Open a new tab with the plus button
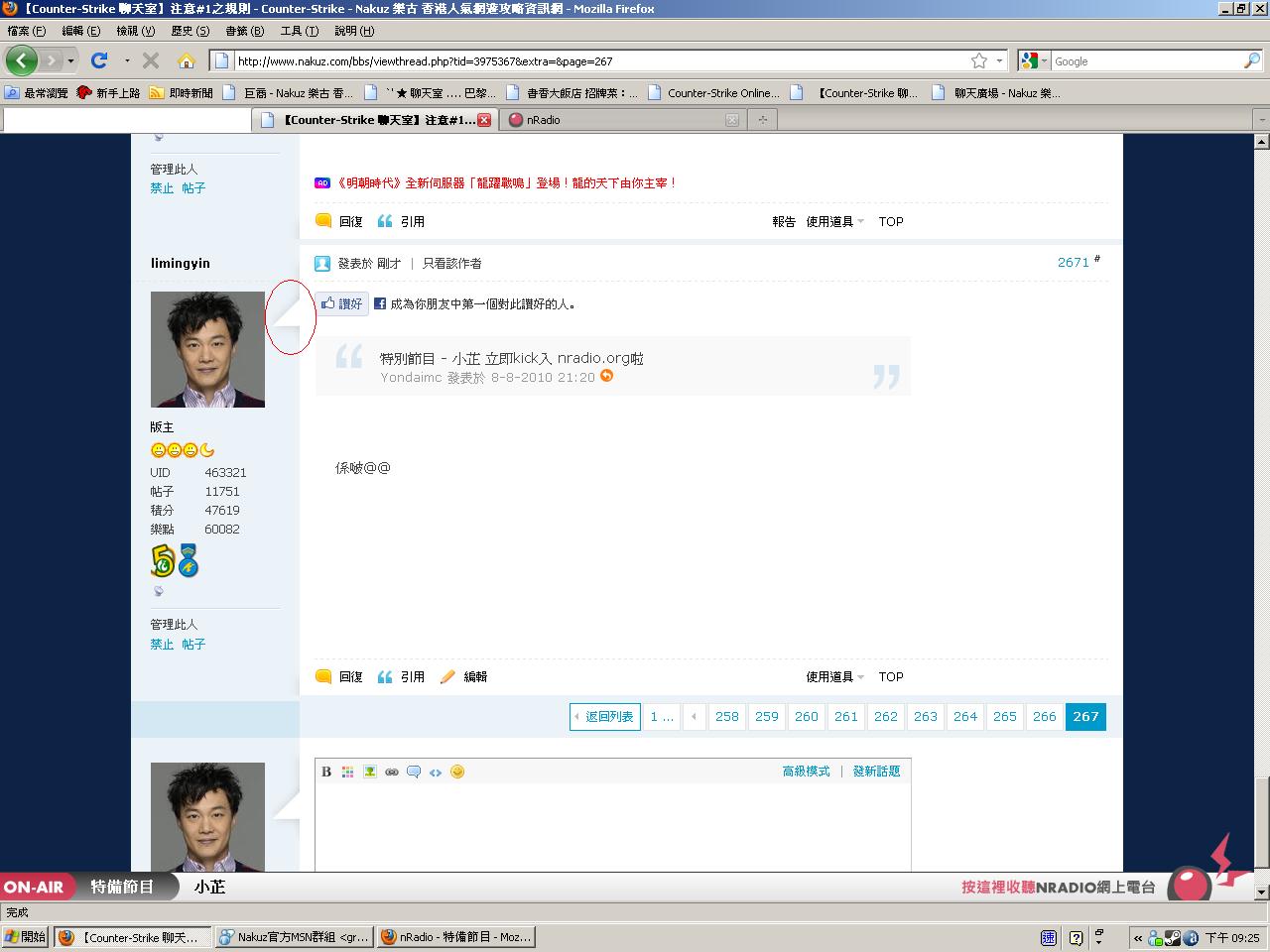 pyautogui.click(x=763, y=120)
